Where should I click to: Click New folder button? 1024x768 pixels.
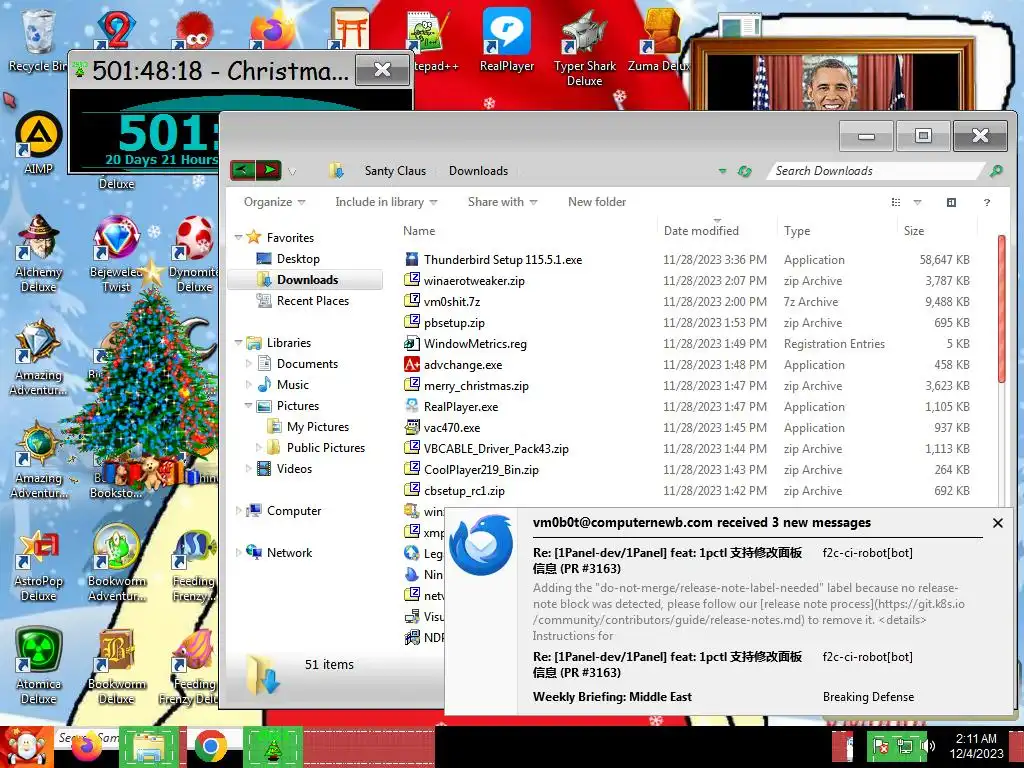(597, 202)
